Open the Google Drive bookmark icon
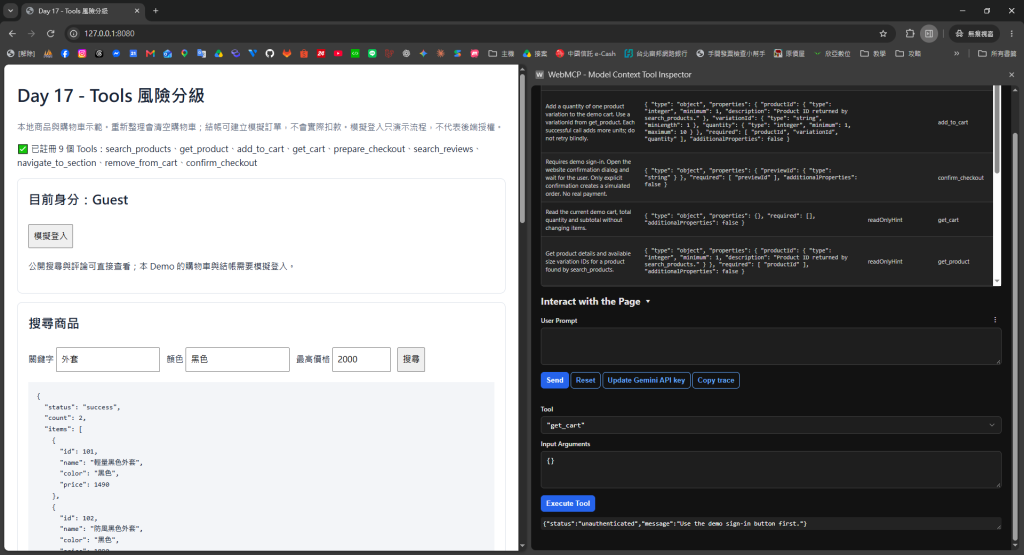 219,54
